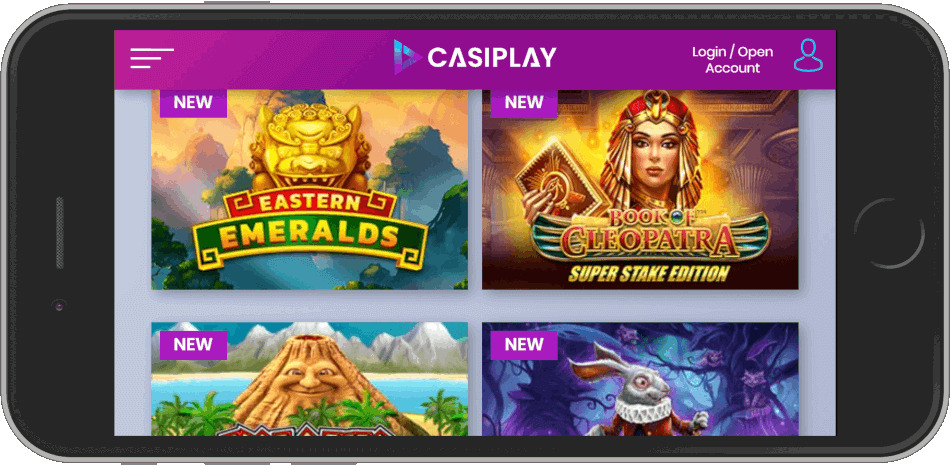
Task: Click the user profile silhouette icon
Action: coord(808,56)
